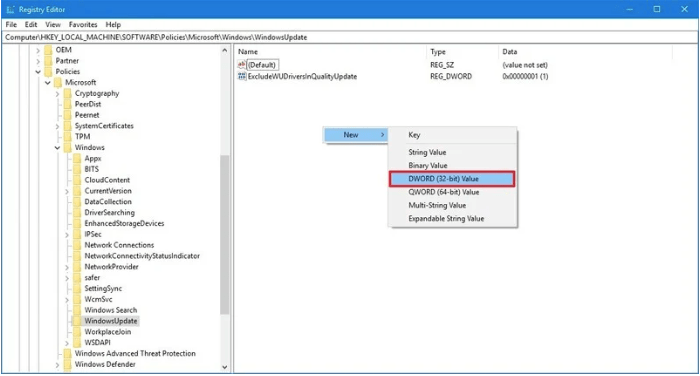
Task: Open the Favorites menu
Action: (83, 25)
